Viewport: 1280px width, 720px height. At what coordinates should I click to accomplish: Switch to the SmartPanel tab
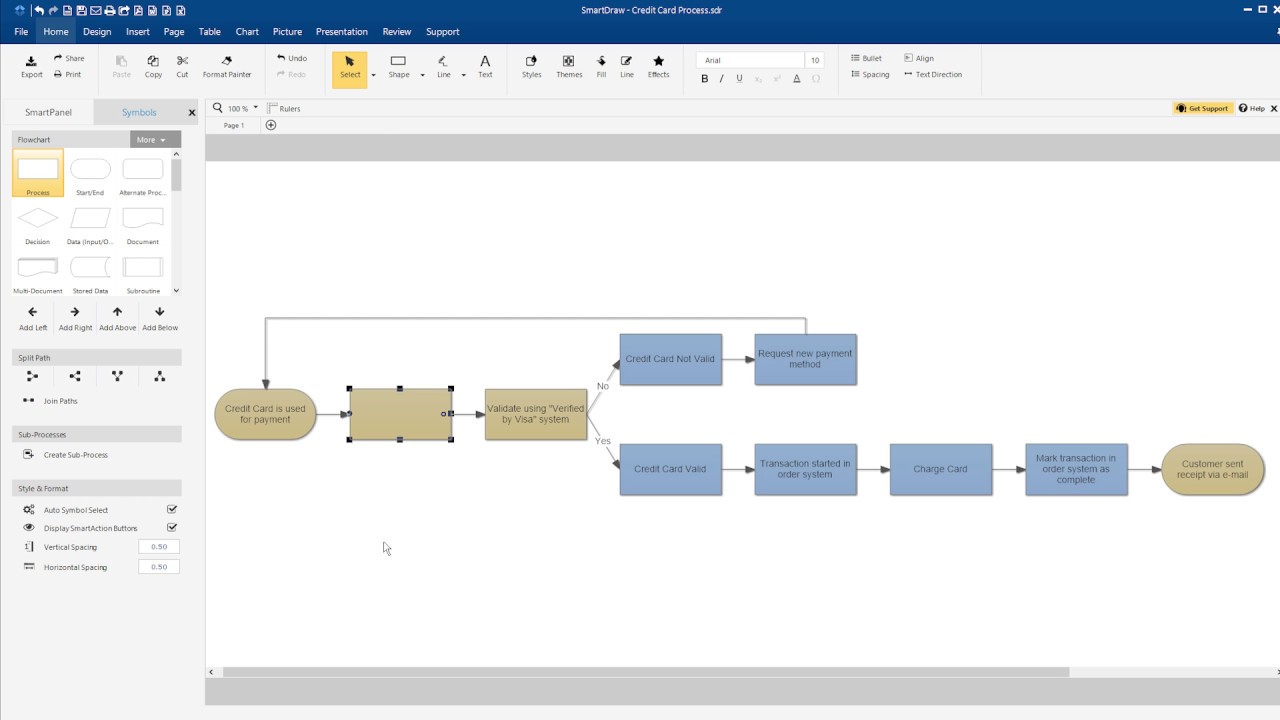point(48,112)
